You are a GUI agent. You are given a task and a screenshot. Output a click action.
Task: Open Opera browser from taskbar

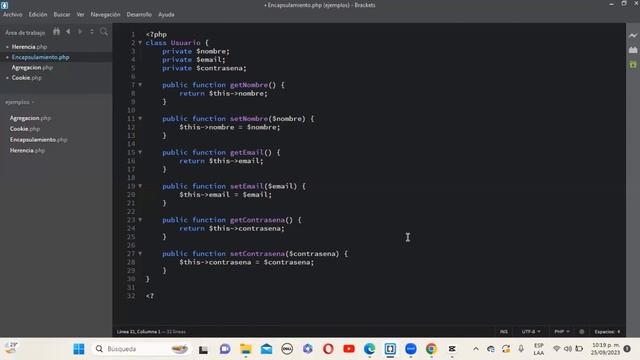coord(328,349)
